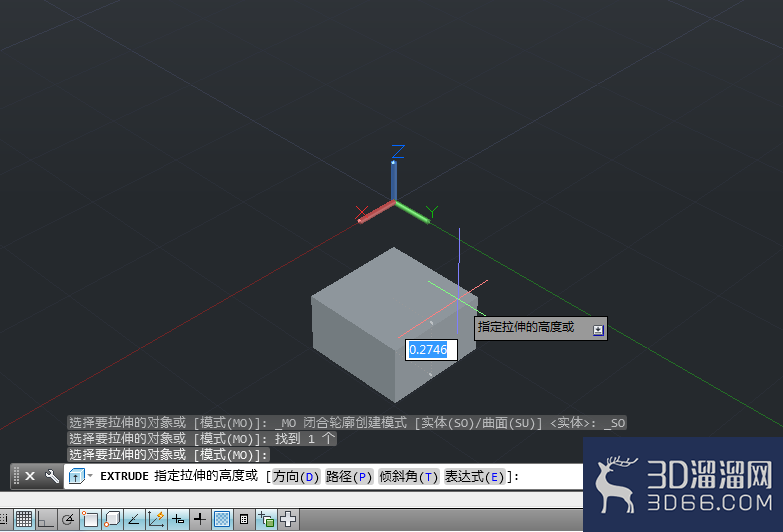The image size is (783, 532).
Task: Expand dynamic prompt options arrow in the tooltip
Action: pyautogui.click(x=598, y=330)
